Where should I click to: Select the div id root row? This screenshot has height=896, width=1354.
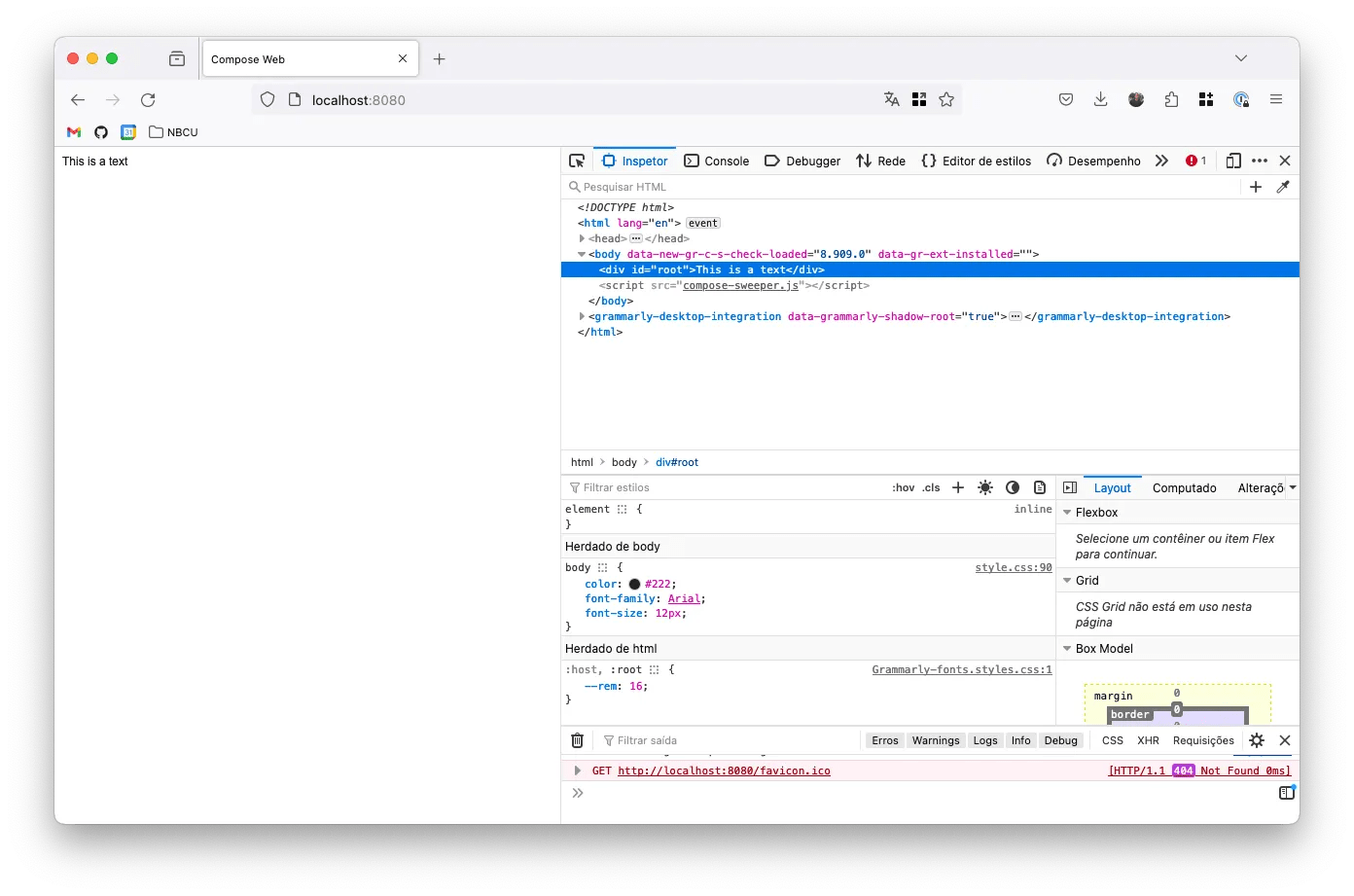930,269
